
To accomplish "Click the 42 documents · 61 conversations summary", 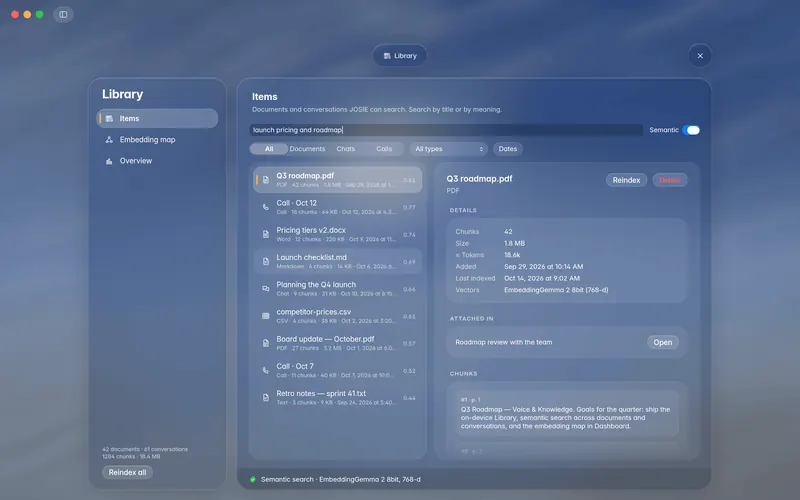I will pos(145,449).
